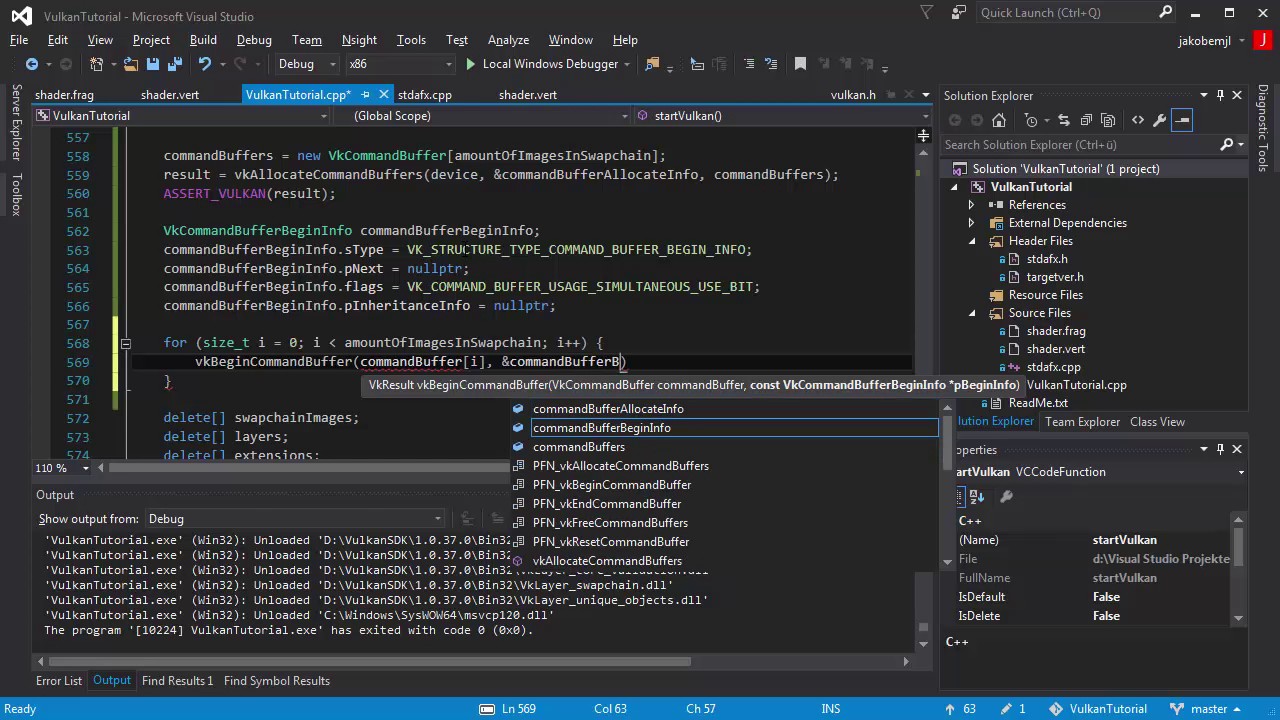Click the Save All toolbar icon

click(x=173, y=64)
